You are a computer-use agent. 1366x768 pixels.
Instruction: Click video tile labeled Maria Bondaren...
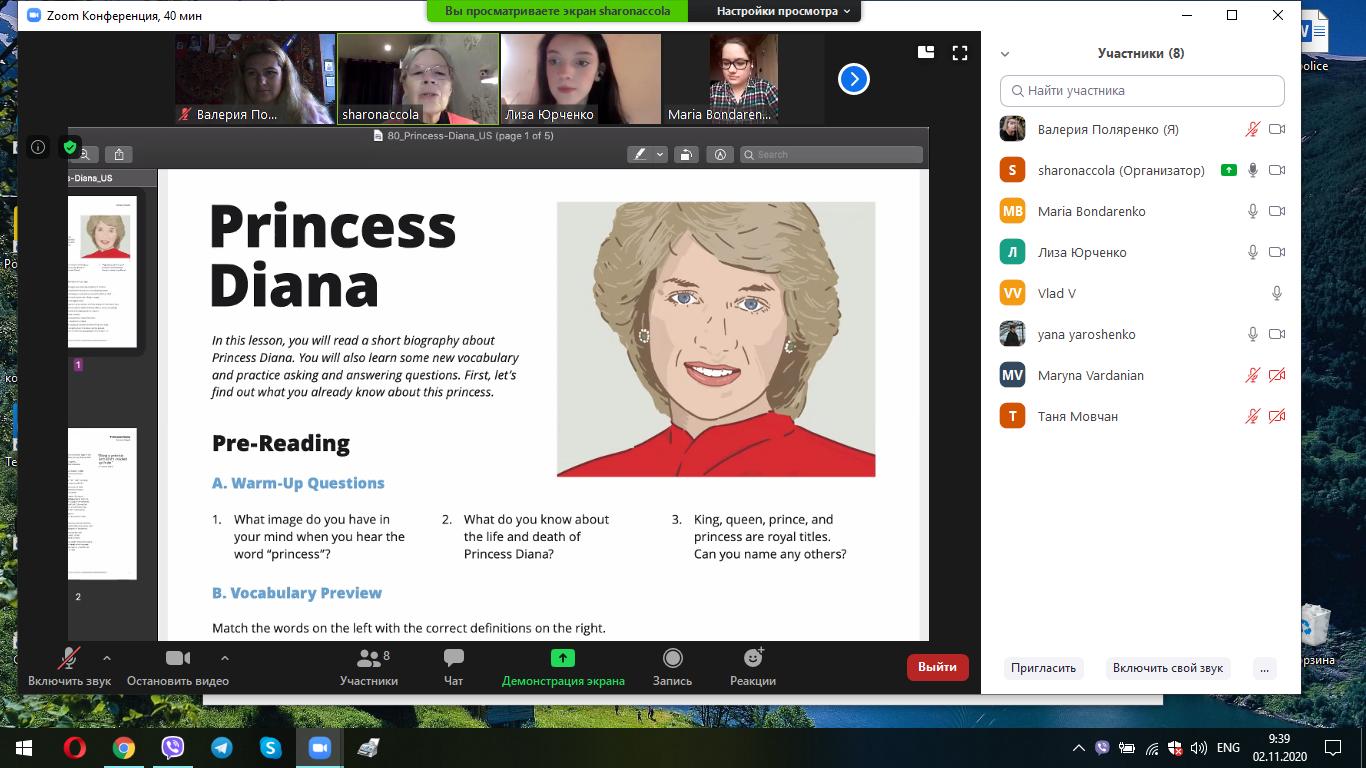[744, 78]
